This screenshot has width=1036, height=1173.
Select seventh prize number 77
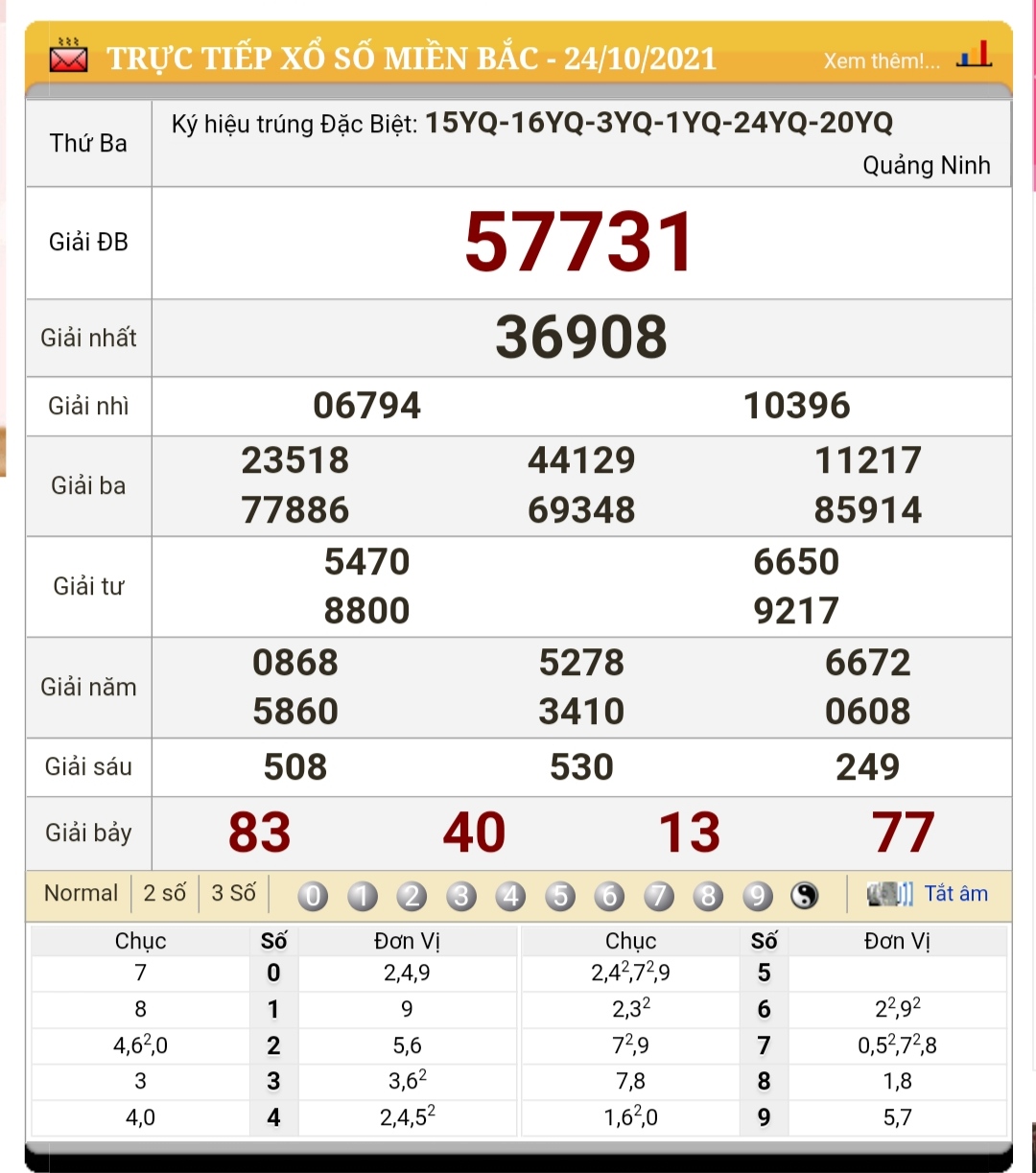pyautogui.click(x=903, y=833)
